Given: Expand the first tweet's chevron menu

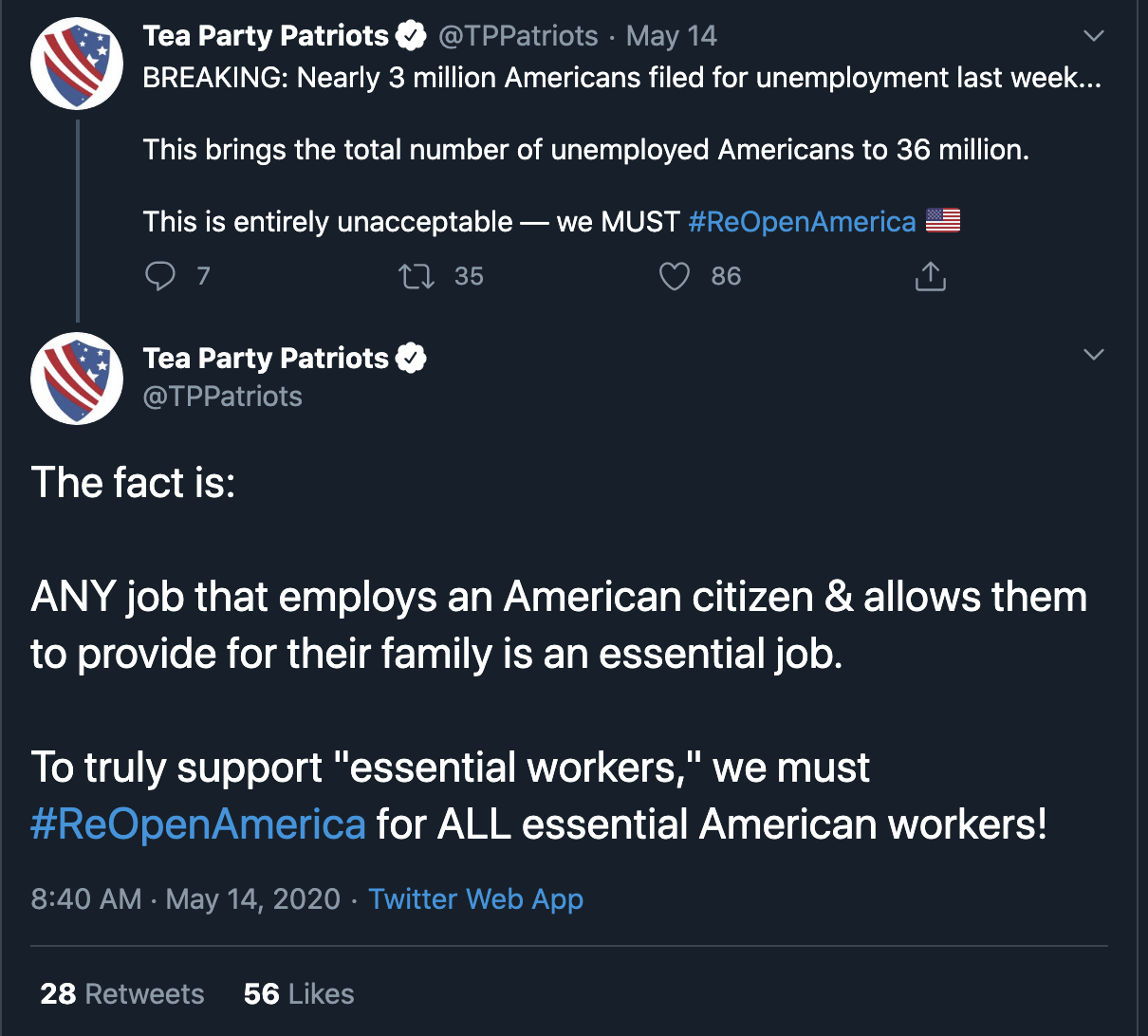Looking at the screenshot, I should coord(1093,36).
